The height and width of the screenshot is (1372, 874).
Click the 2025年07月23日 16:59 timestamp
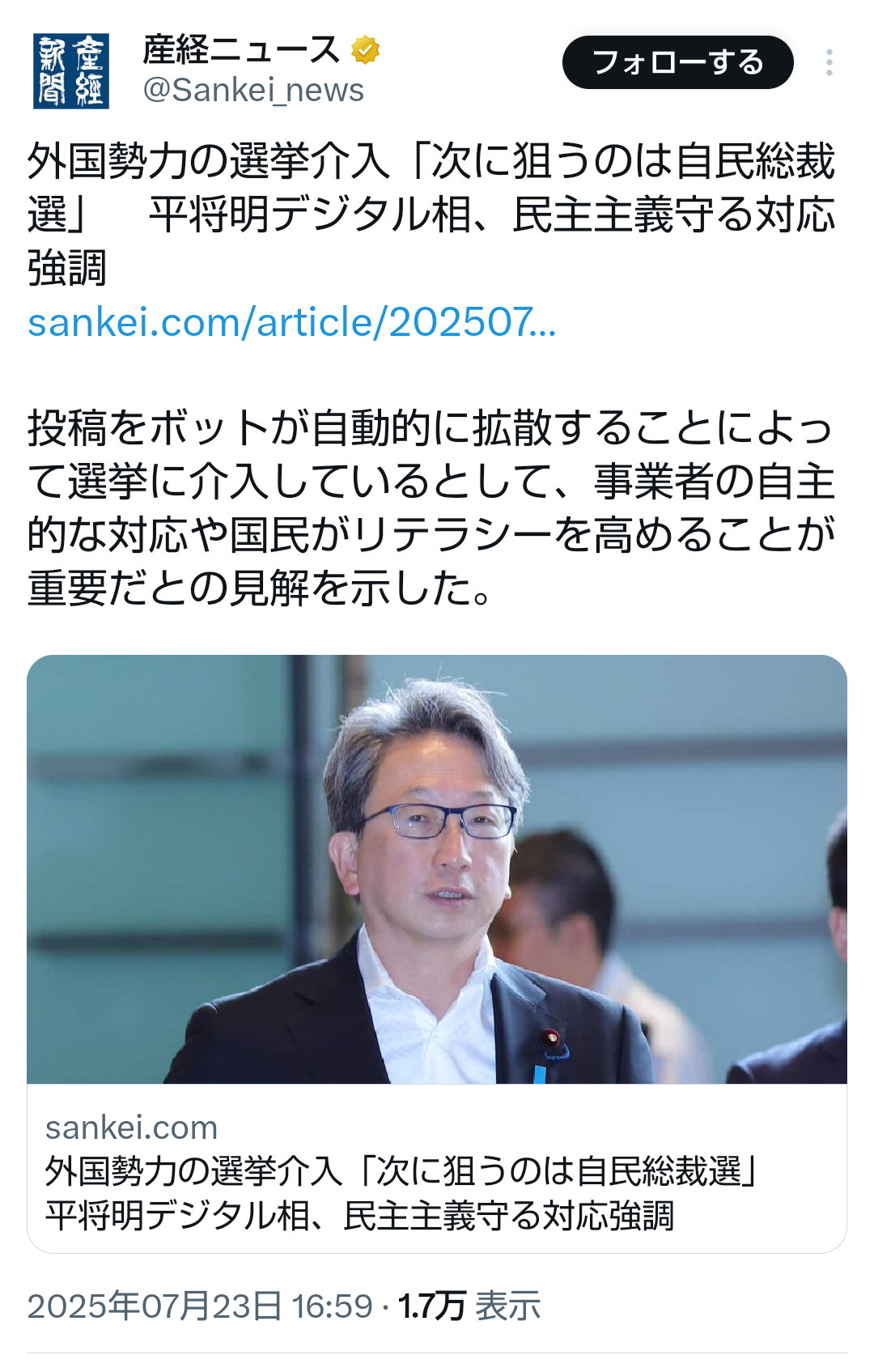200,1306
